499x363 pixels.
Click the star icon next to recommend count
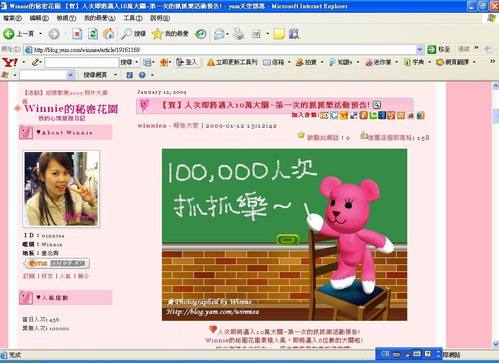[x=301, y=135]
